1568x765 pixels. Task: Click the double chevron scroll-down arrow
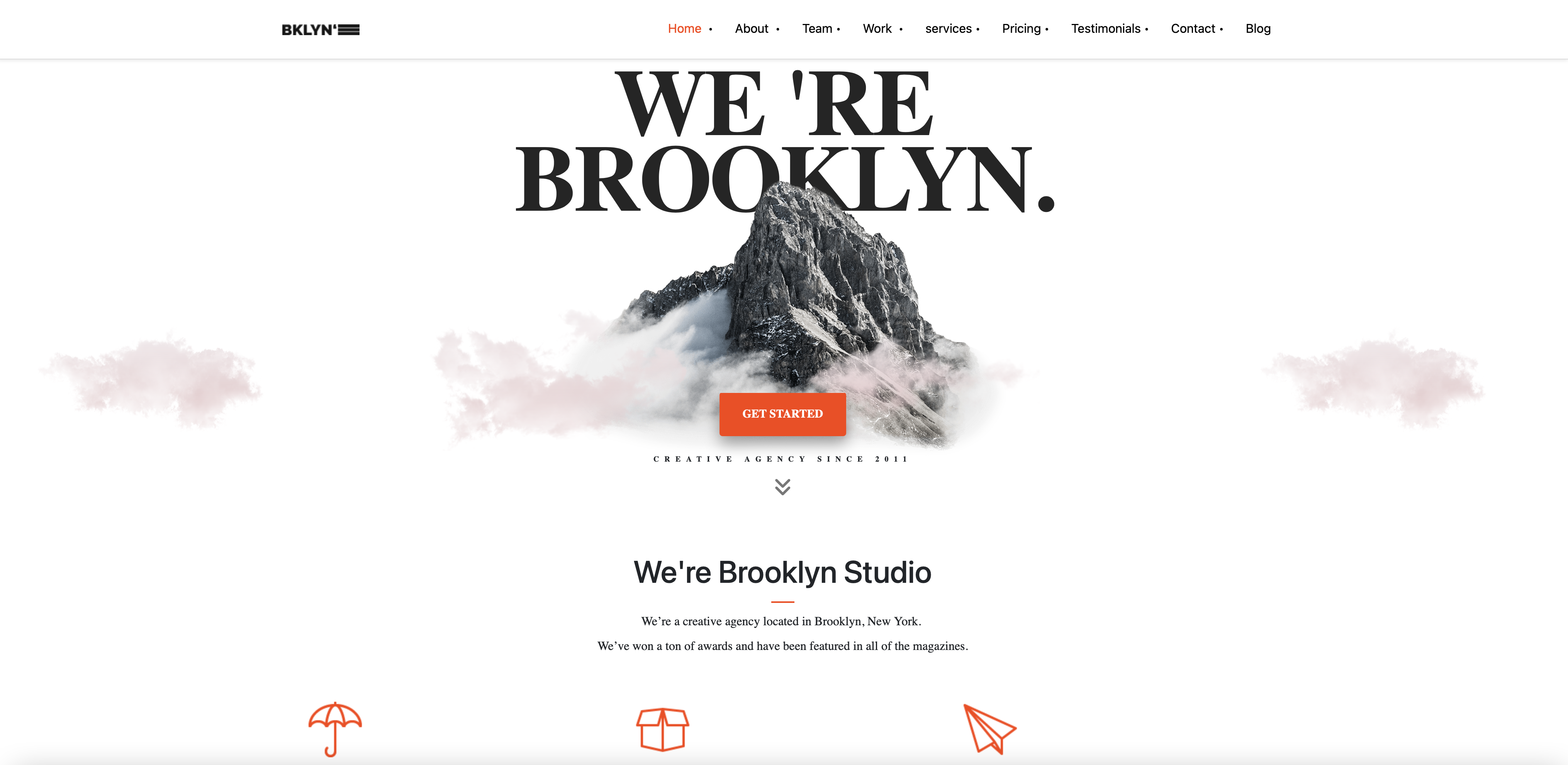coord(782,486)
